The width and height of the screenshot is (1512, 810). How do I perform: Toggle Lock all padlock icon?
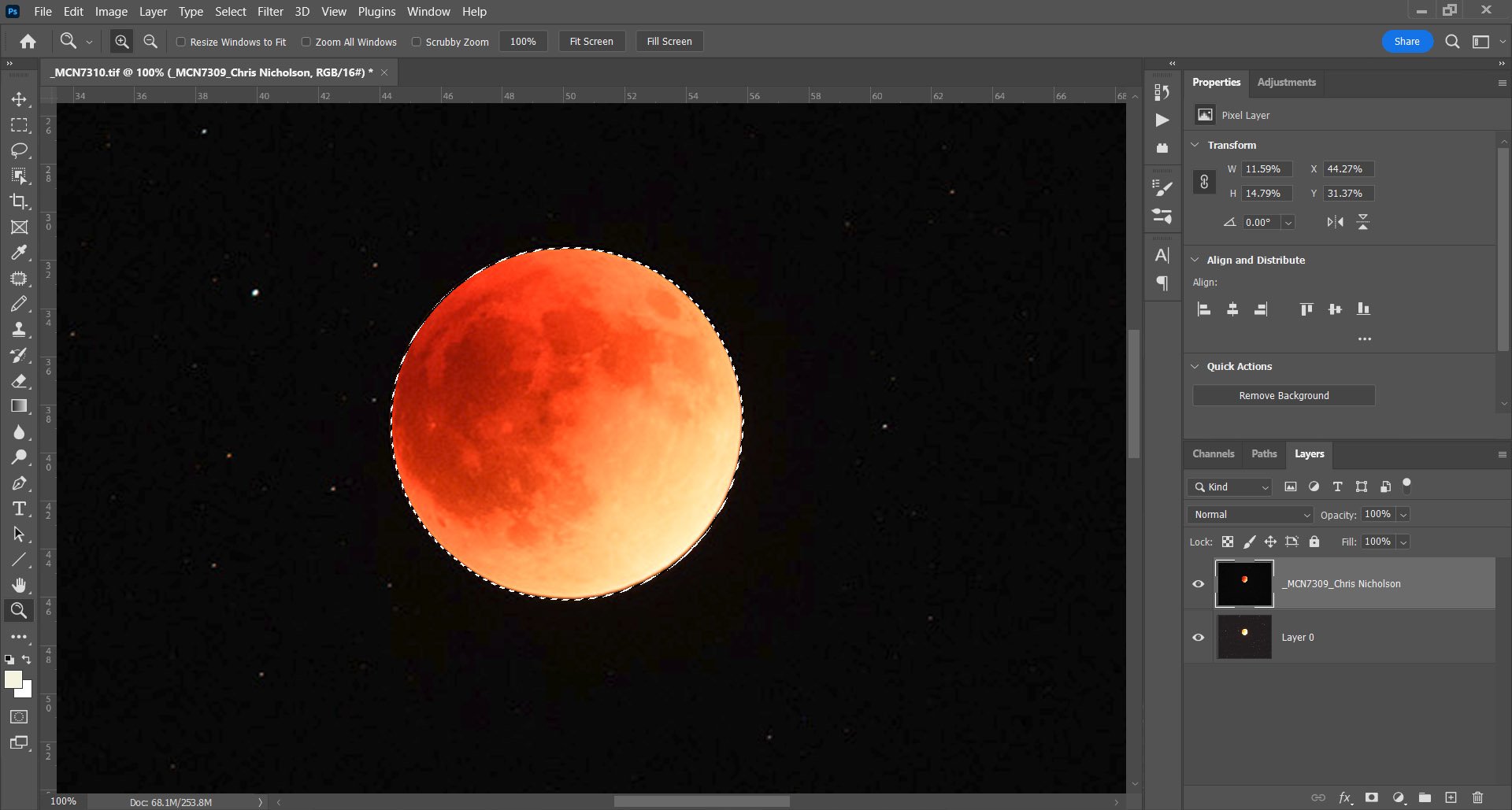point(1314,542)
